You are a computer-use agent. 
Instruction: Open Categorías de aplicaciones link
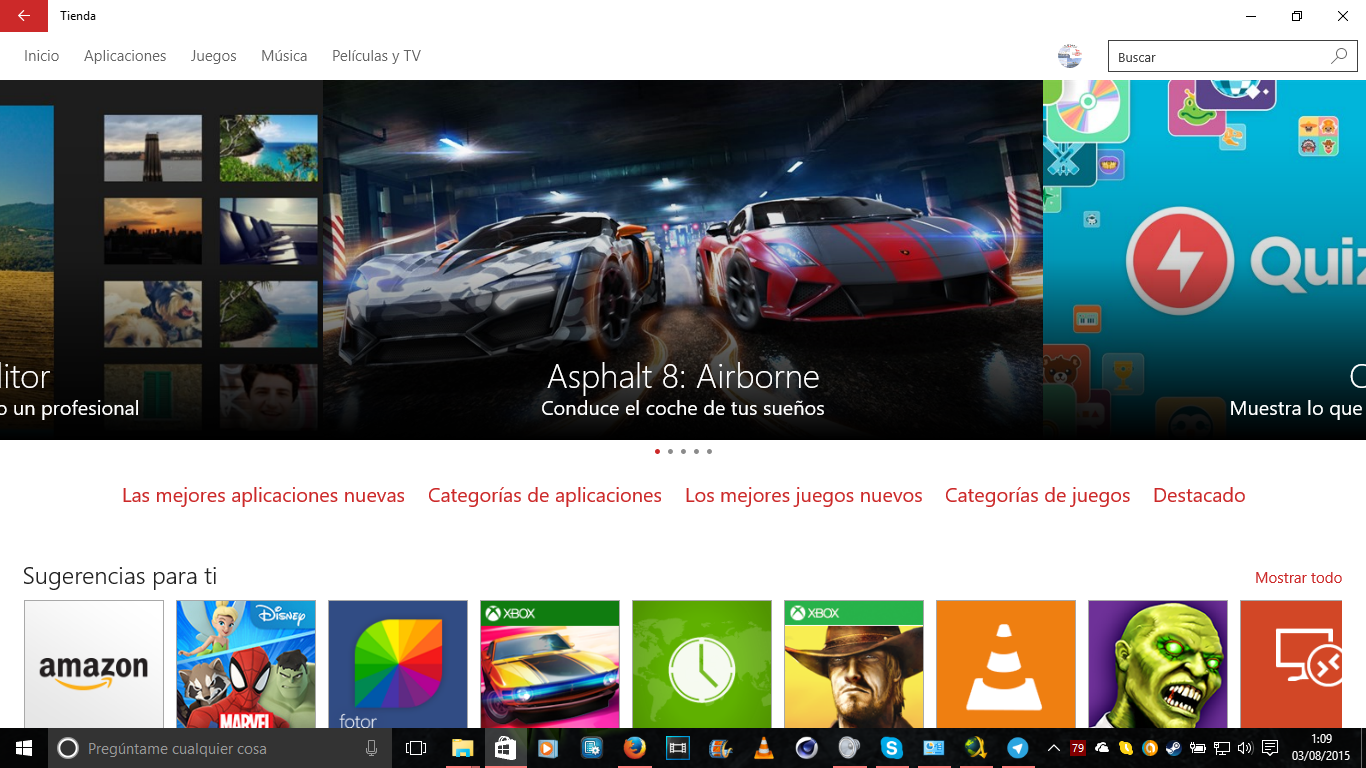pos(545,495)
